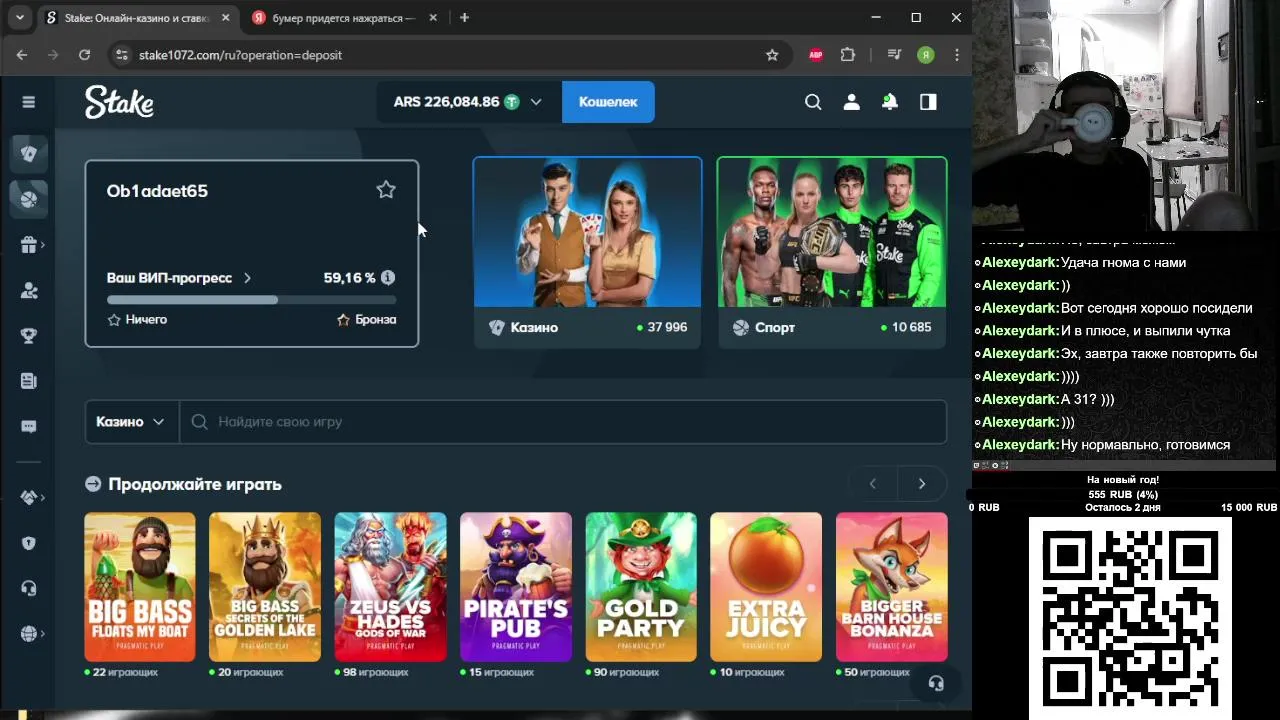
Task: Click the carousel previous arrow
Action: pyautogui.click(x=872, y=484)
